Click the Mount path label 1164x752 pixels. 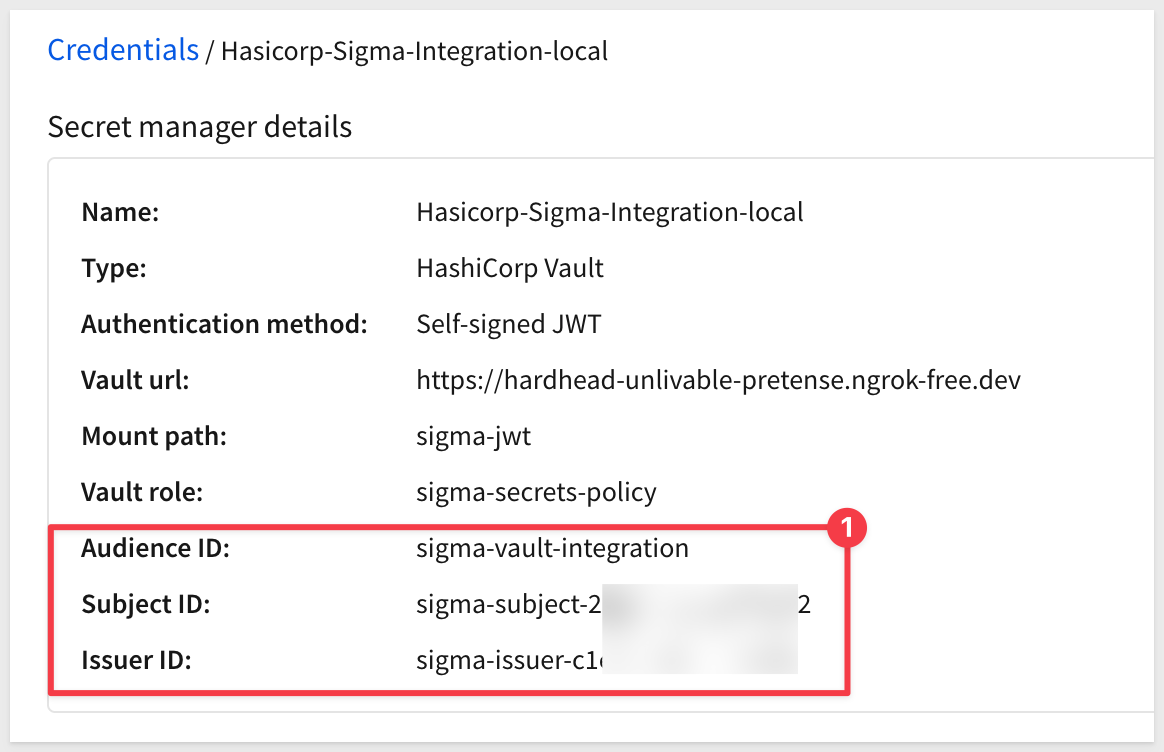[x=154, y=437]
